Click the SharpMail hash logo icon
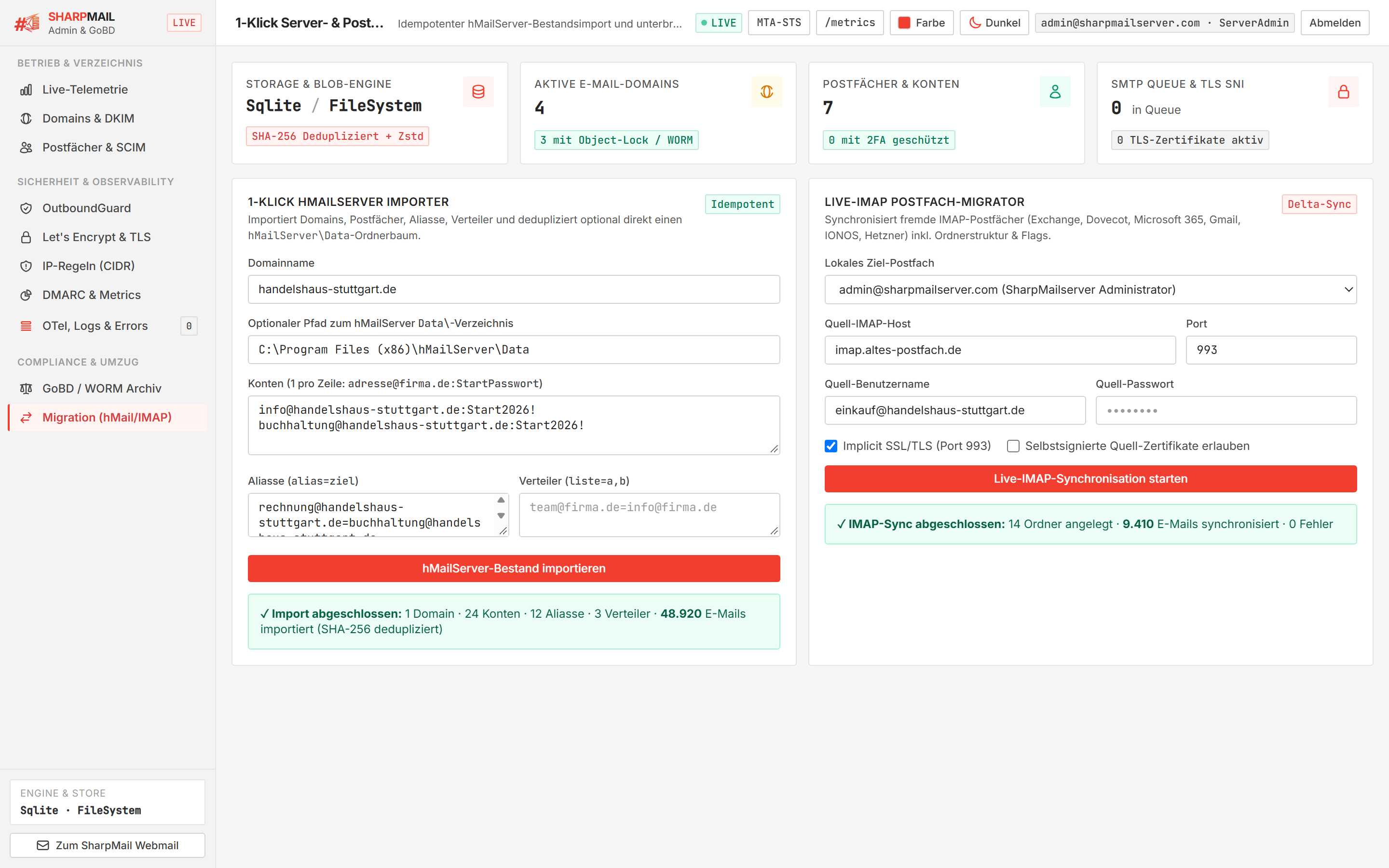This screenshot has height=868, width=1389. [x=27, y=23]
